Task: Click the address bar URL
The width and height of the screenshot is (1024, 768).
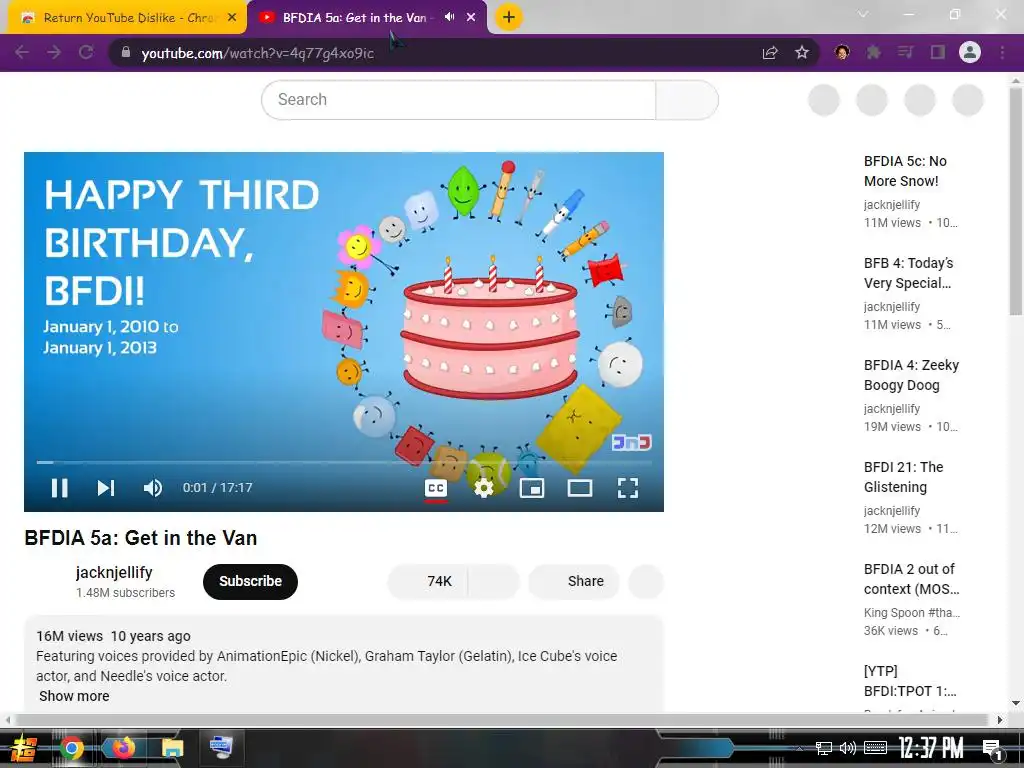Action: (258, 53)
